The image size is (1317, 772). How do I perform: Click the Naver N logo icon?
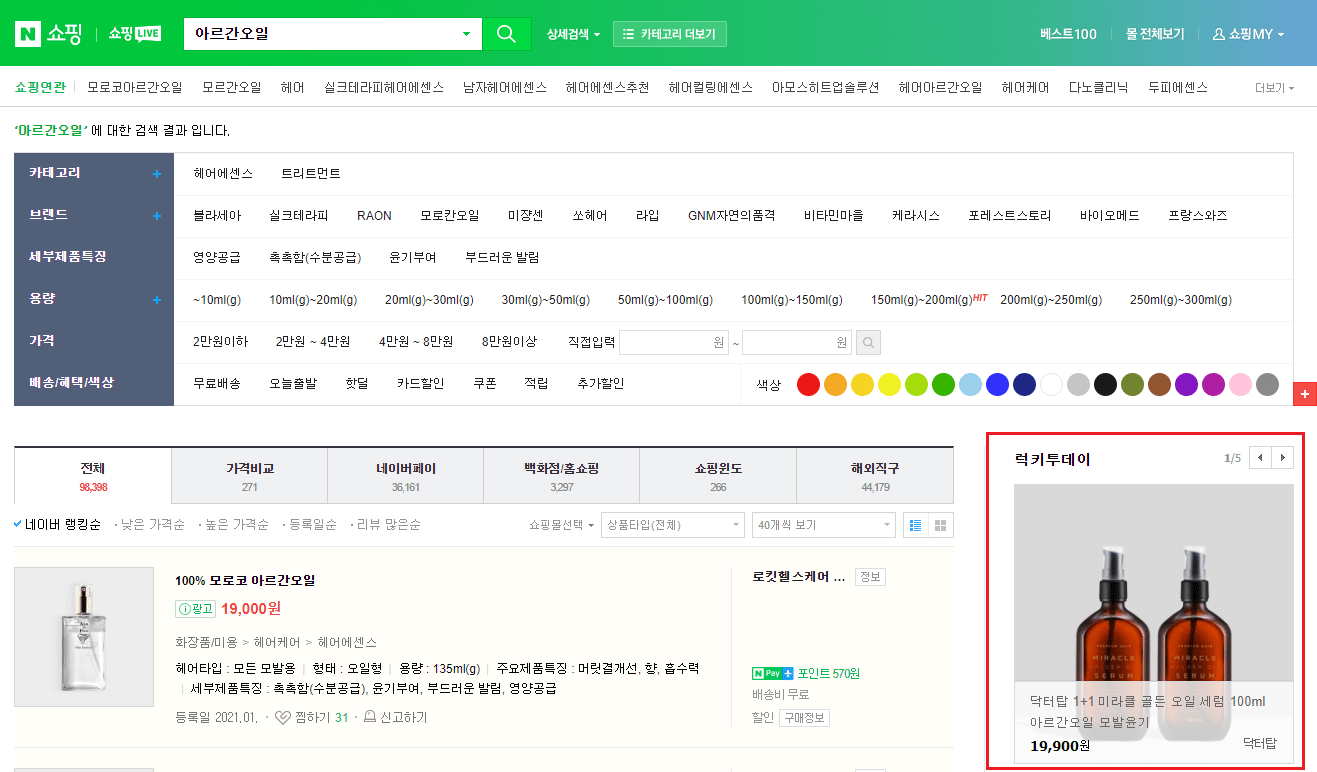point(27,34)
